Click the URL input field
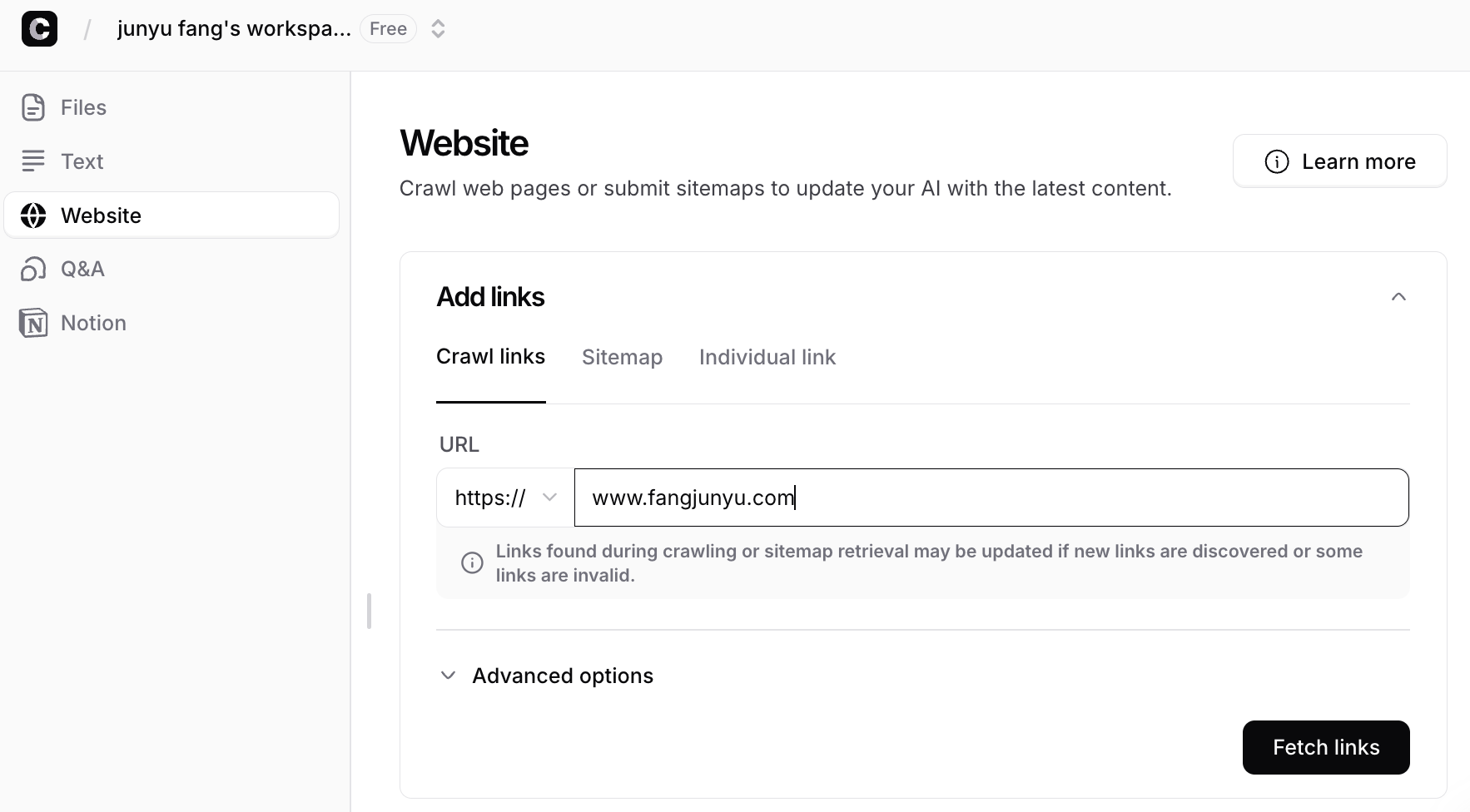 [991, 498]
